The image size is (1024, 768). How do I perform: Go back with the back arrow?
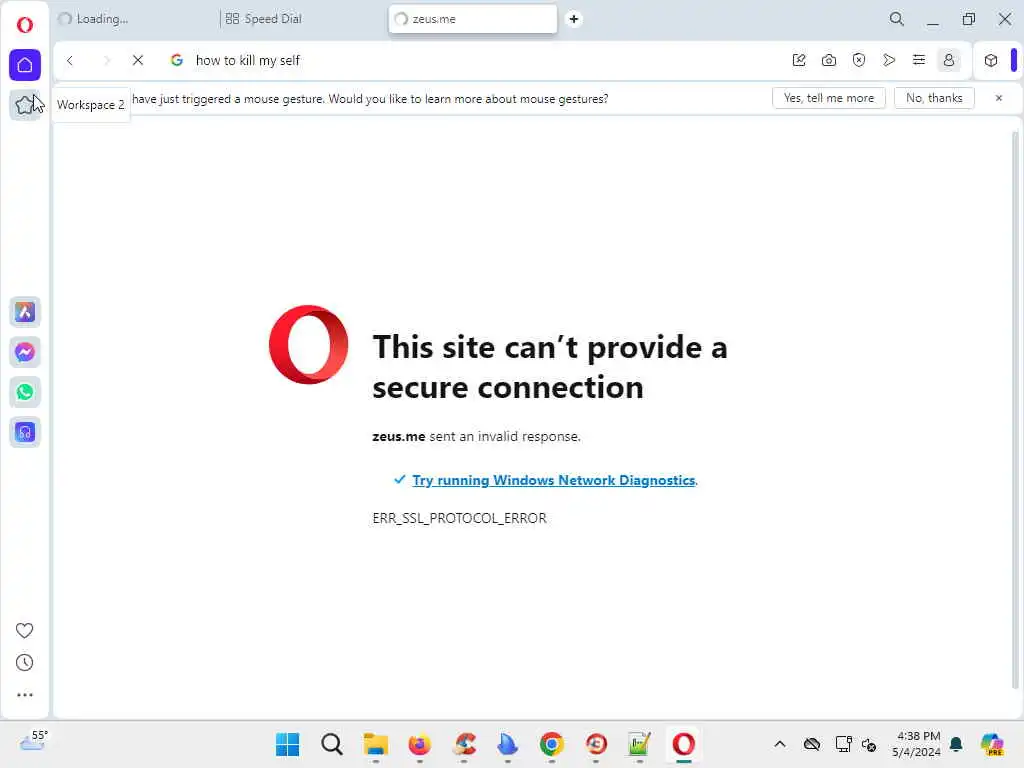[x=70, y=60]
